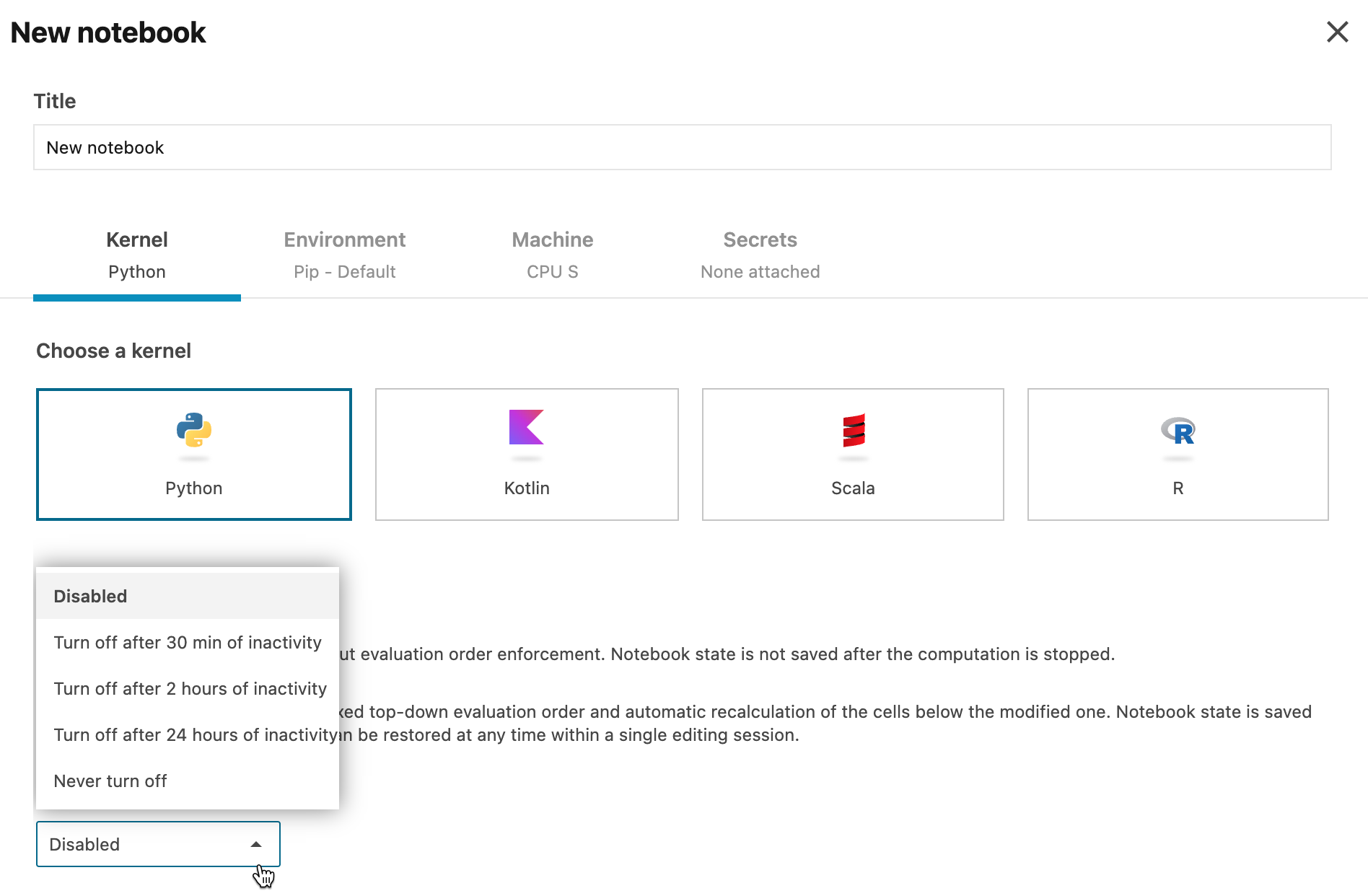1368x896 pixels.
Task: Select the Scala kernel card label
Action: (852, 488)
